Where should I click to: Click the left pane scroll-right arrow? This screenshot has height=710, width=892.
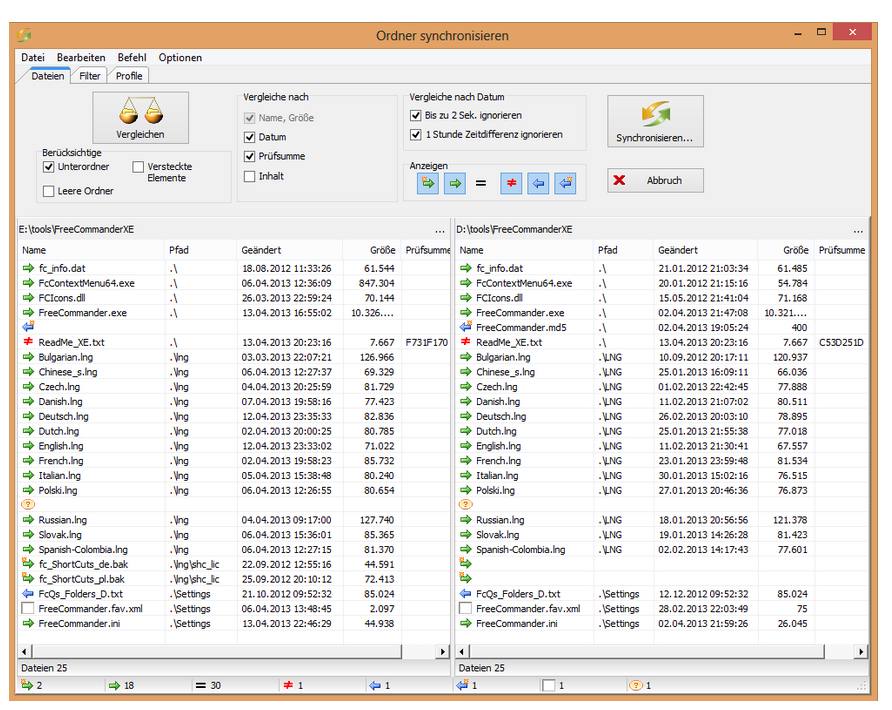pyautogui.click(x=443, y=651)
